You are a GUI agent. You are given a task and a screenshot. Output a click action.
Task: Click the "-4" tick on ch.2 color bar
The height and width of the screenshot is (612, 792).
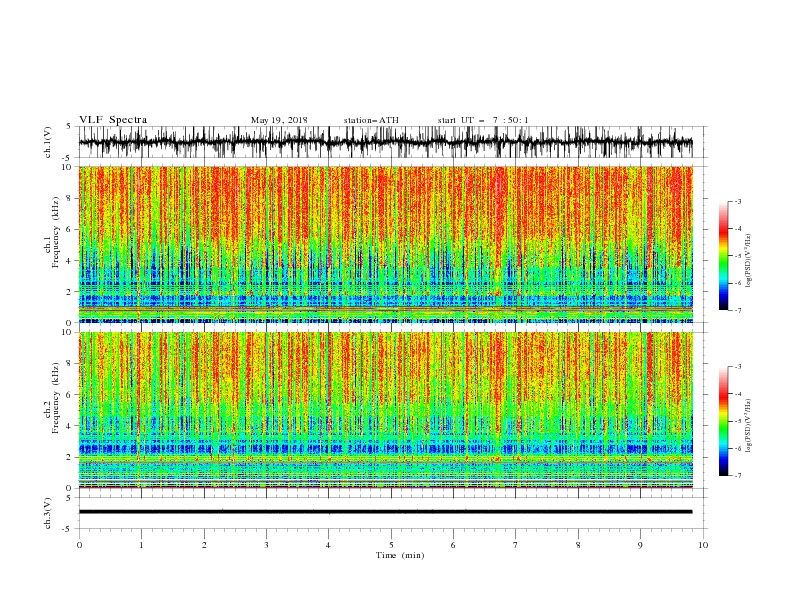(x=737, y=394)
